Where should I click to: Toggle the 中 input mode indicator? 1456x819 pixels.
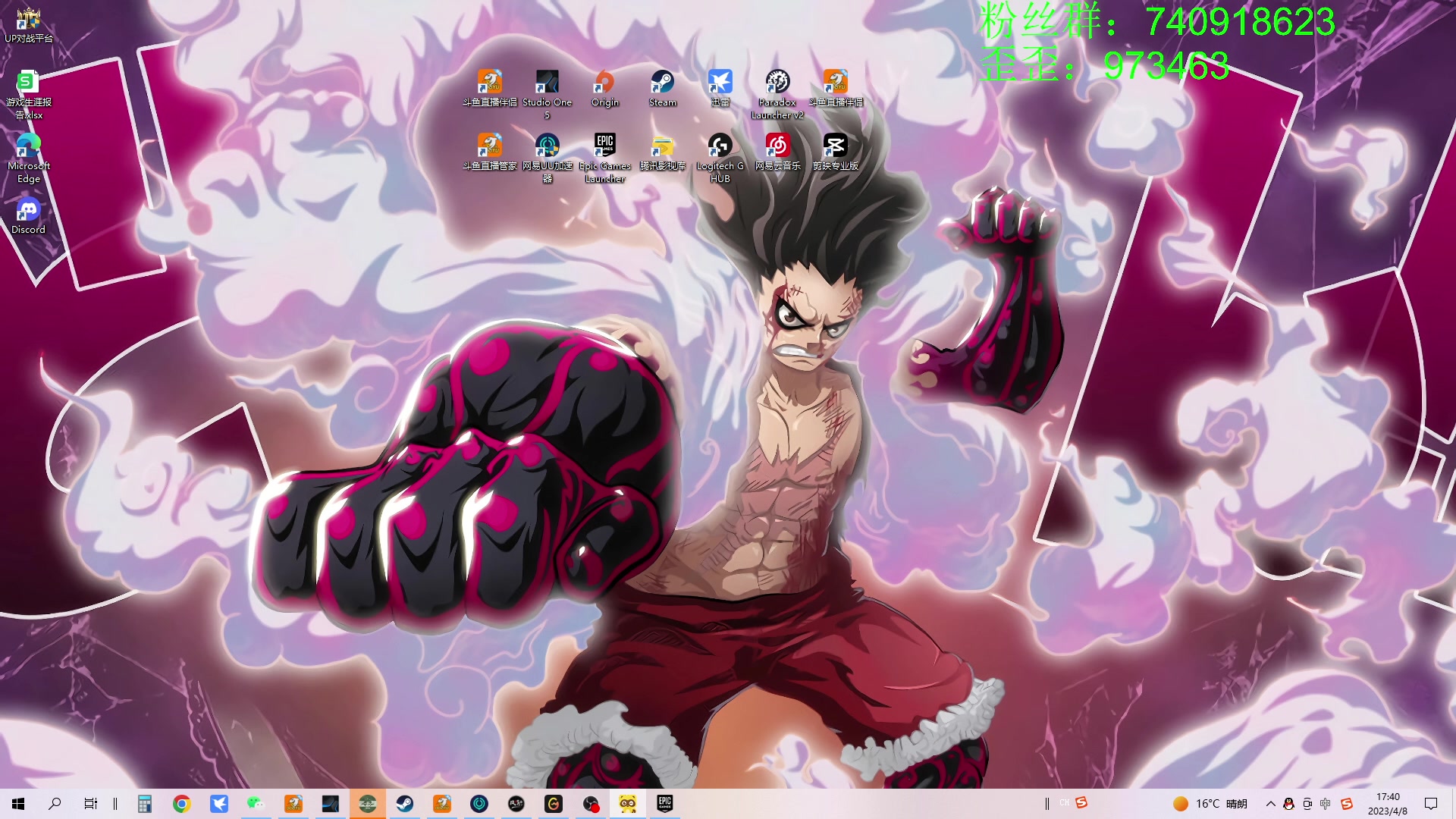[1326, 804]
